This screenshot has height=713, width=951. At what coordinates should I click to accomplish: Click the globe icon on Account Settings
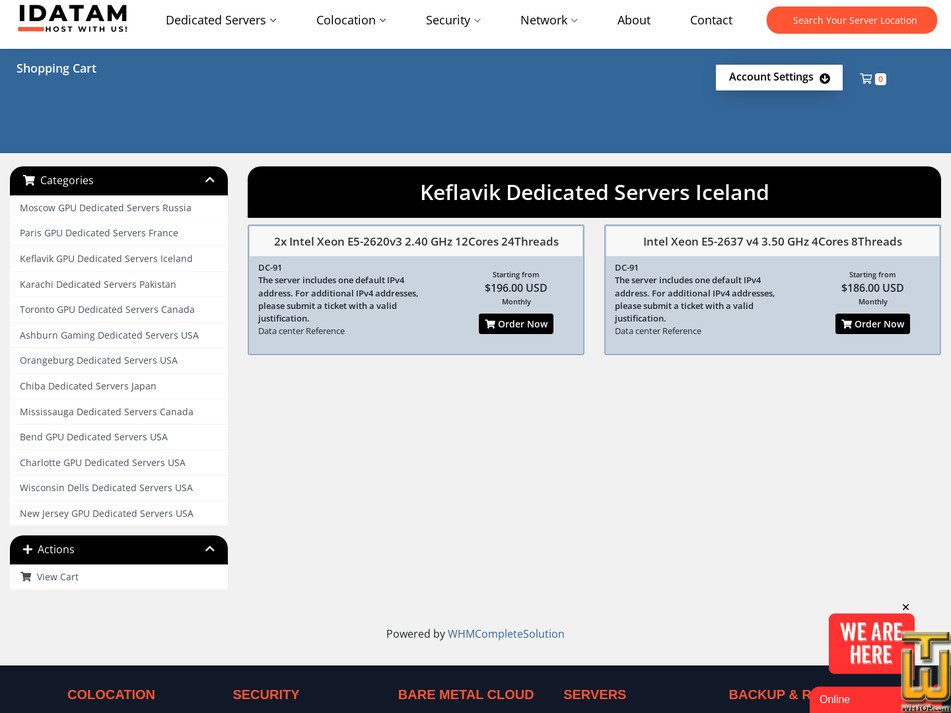[x=824, y=77]
